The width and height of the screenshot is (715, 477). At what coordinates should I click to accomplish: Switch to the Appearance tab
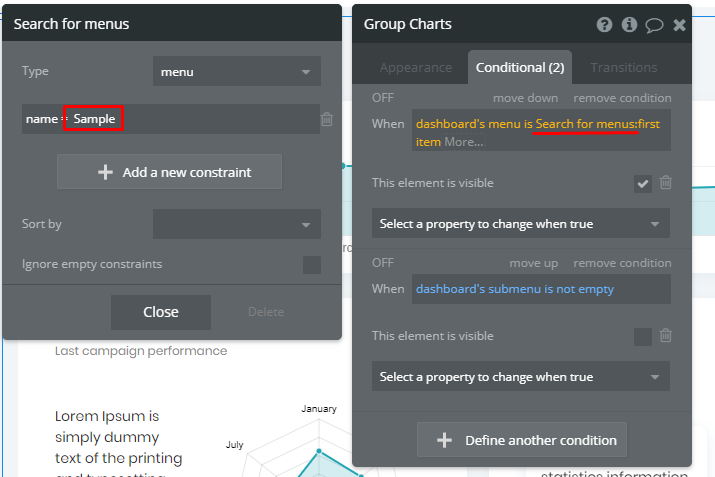coord(416,67)
